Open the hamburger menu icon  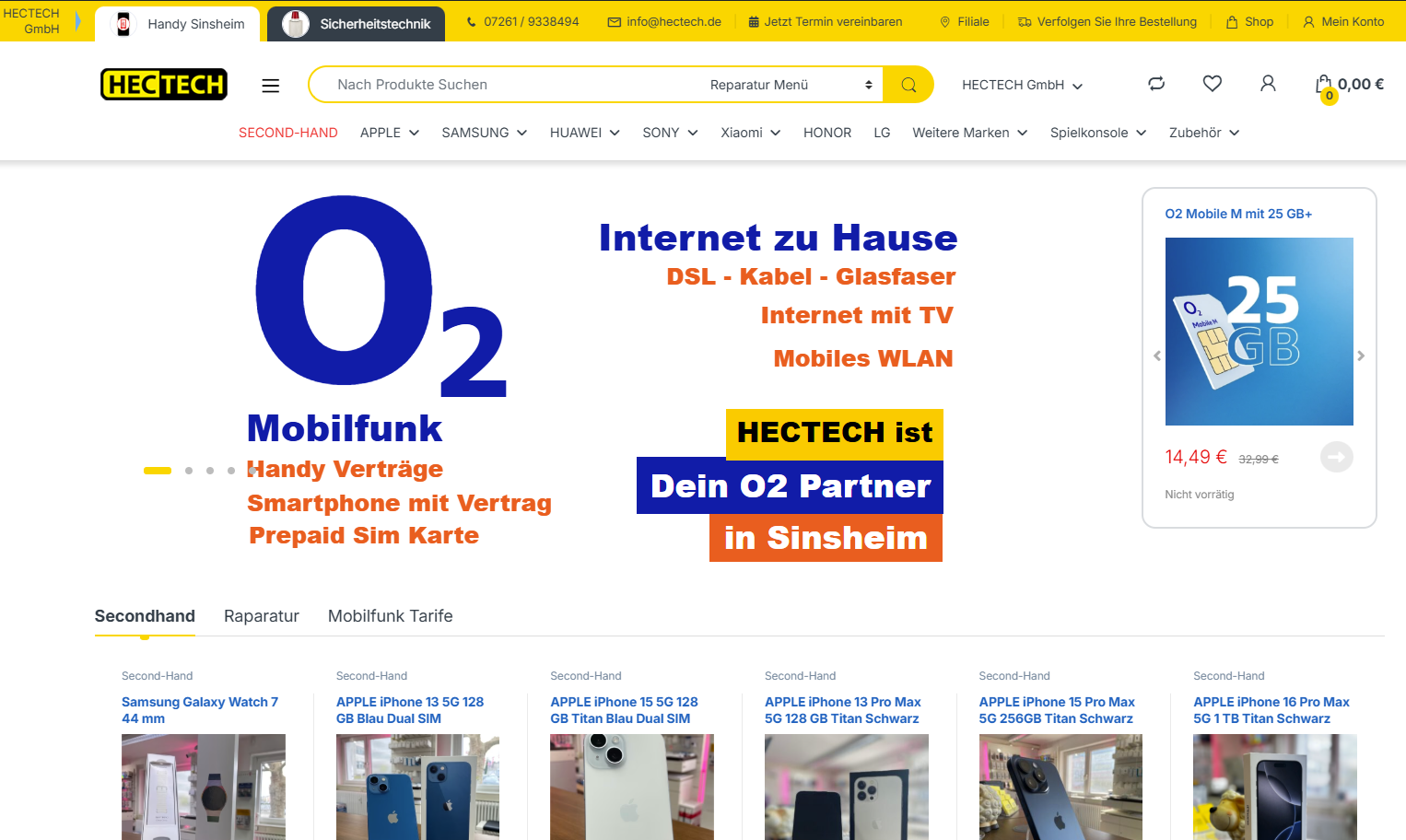point(270,85)
